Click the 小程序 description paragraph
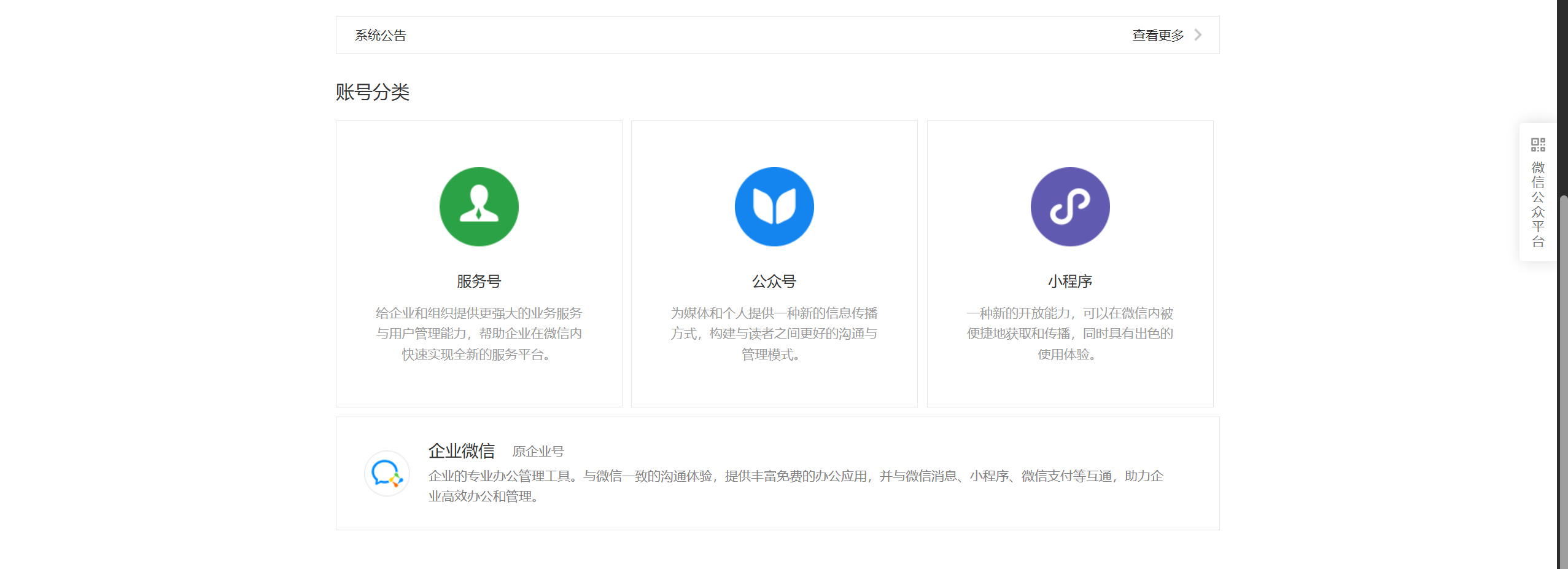The width and height of the screenshot is (1568, 569). pyautogui.click(x=1070, y=334)
